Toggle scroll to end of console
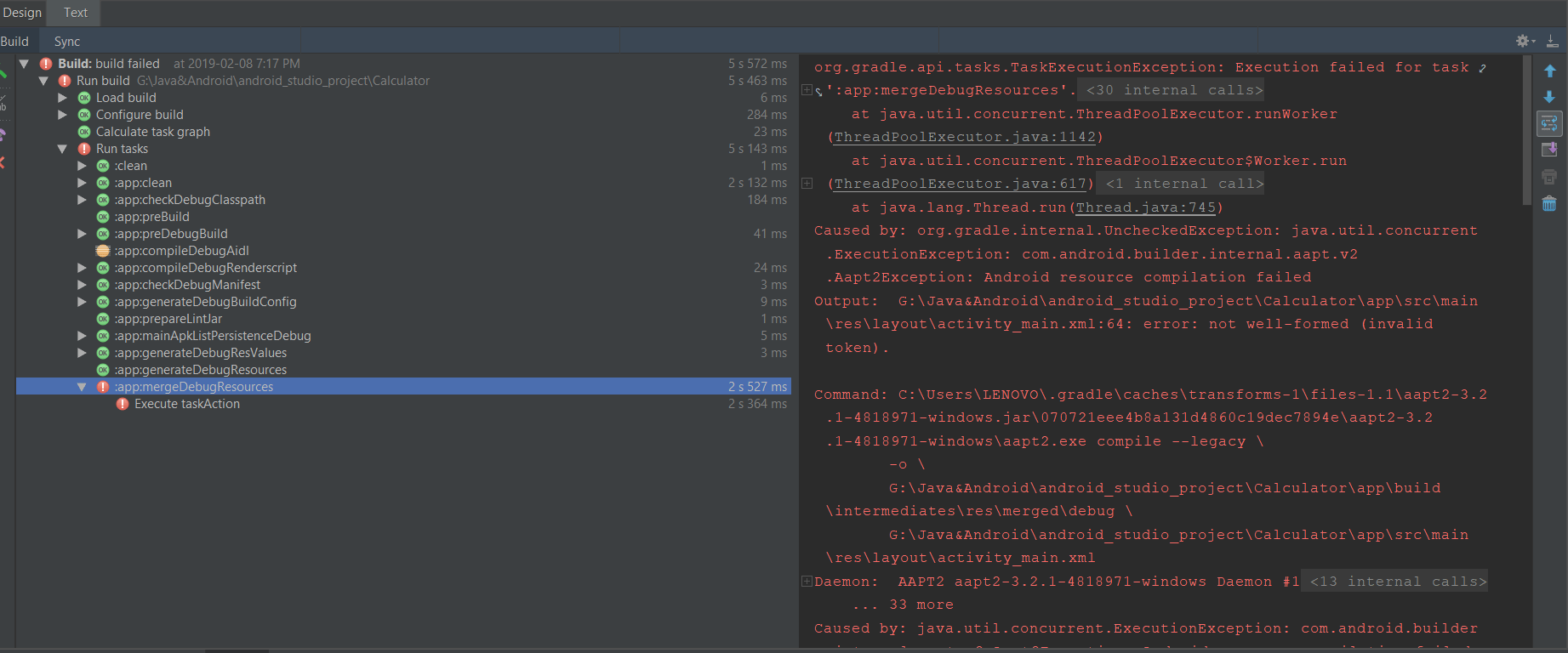The image size is (1568, 653). pos(1549,150)
